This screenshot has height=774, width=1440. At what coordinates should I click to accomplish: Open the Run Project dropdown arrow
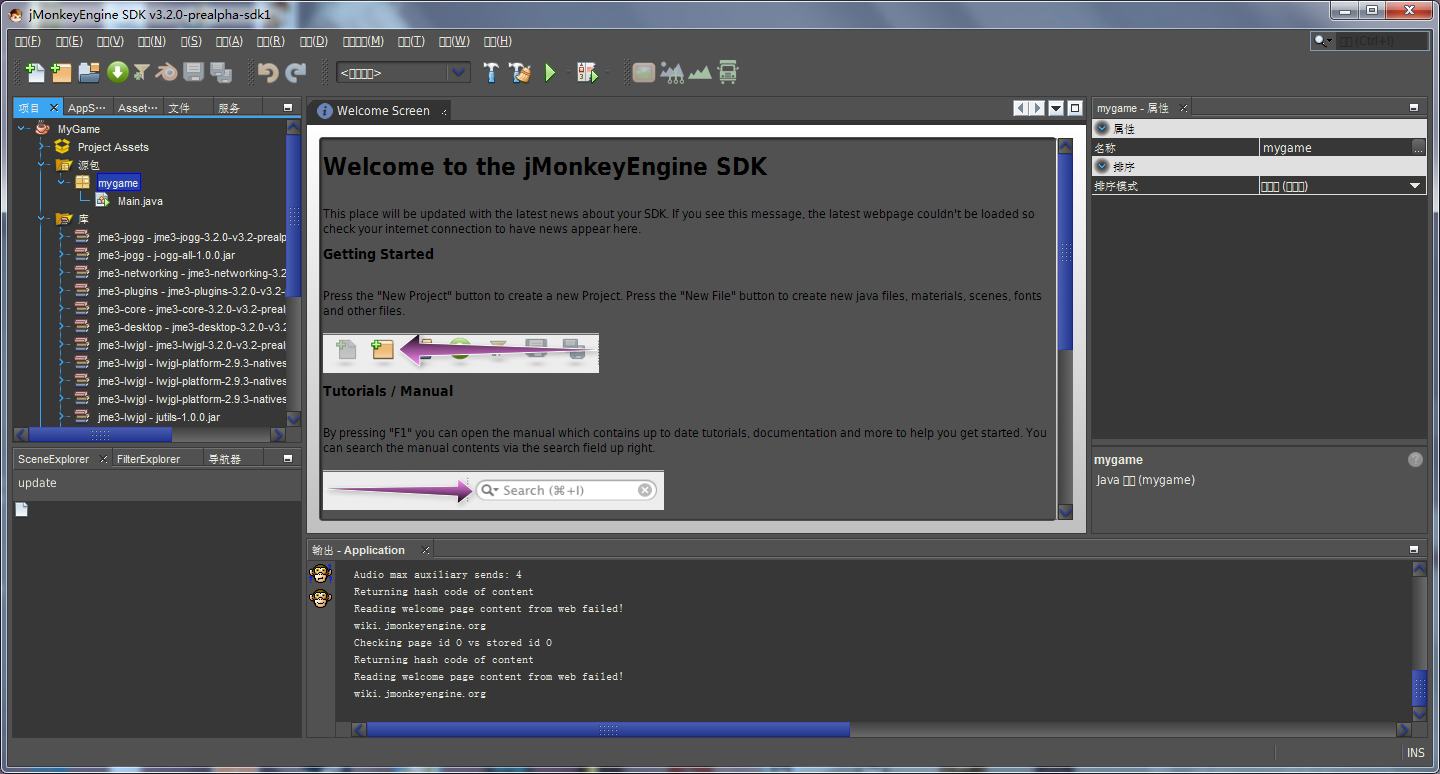[x=567, y=72]
